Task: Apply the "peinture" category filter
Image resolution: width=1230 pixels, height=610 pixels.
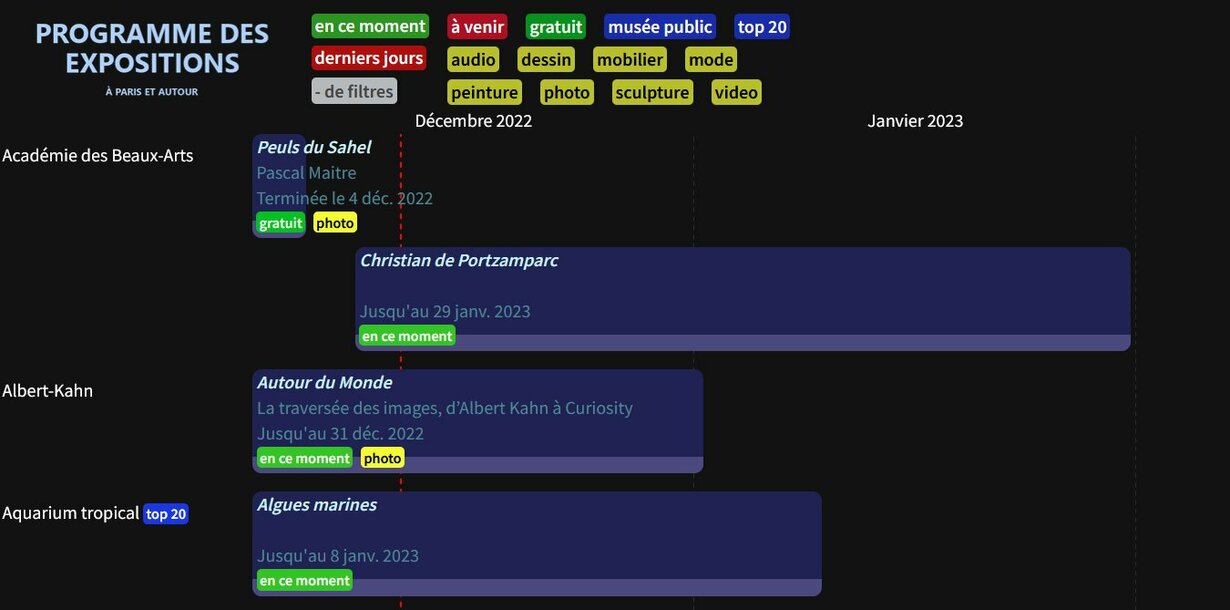Action: point(484,93)
